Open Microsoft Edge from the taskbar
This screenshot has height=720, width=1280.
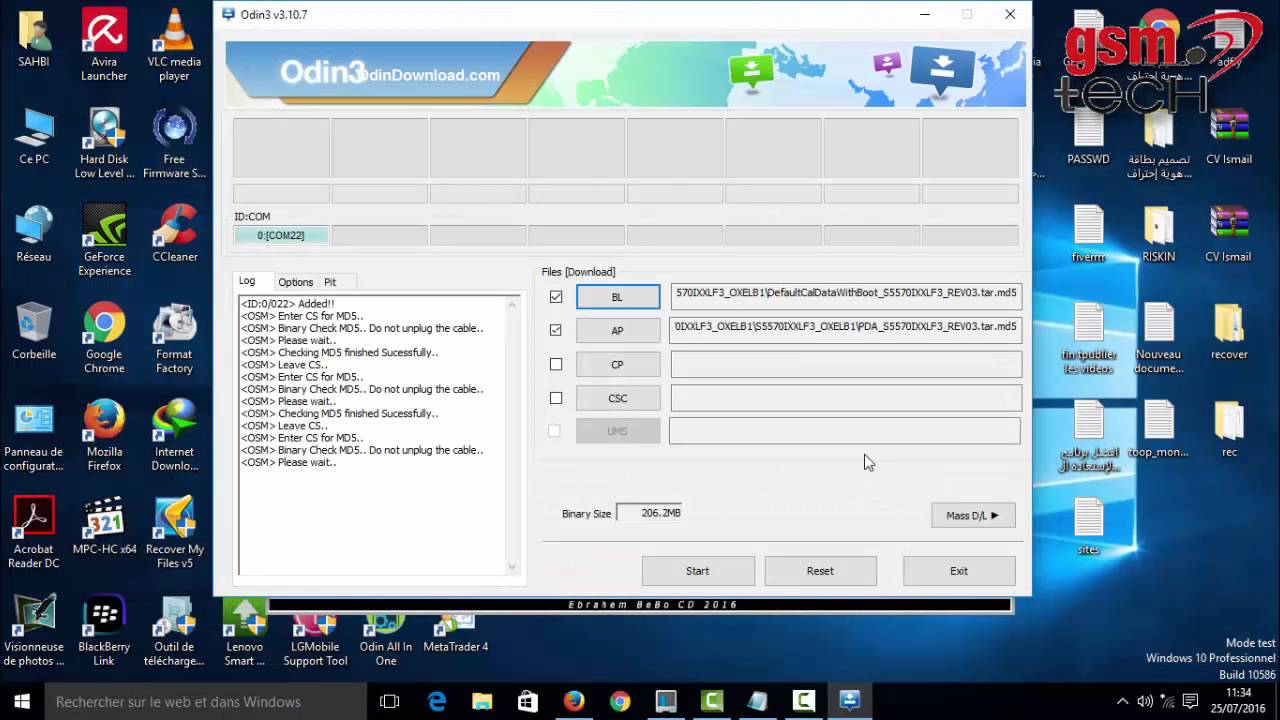(x=437, y=701)
